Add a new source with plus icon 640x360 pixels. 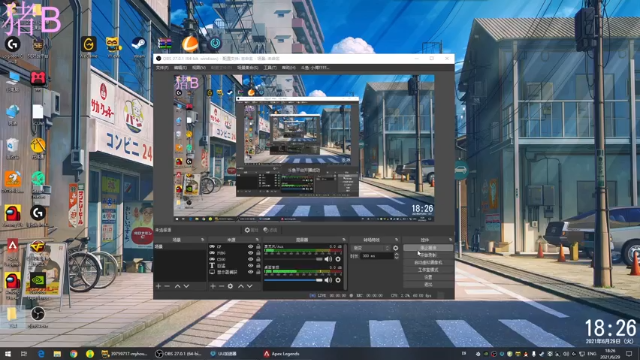213,287
